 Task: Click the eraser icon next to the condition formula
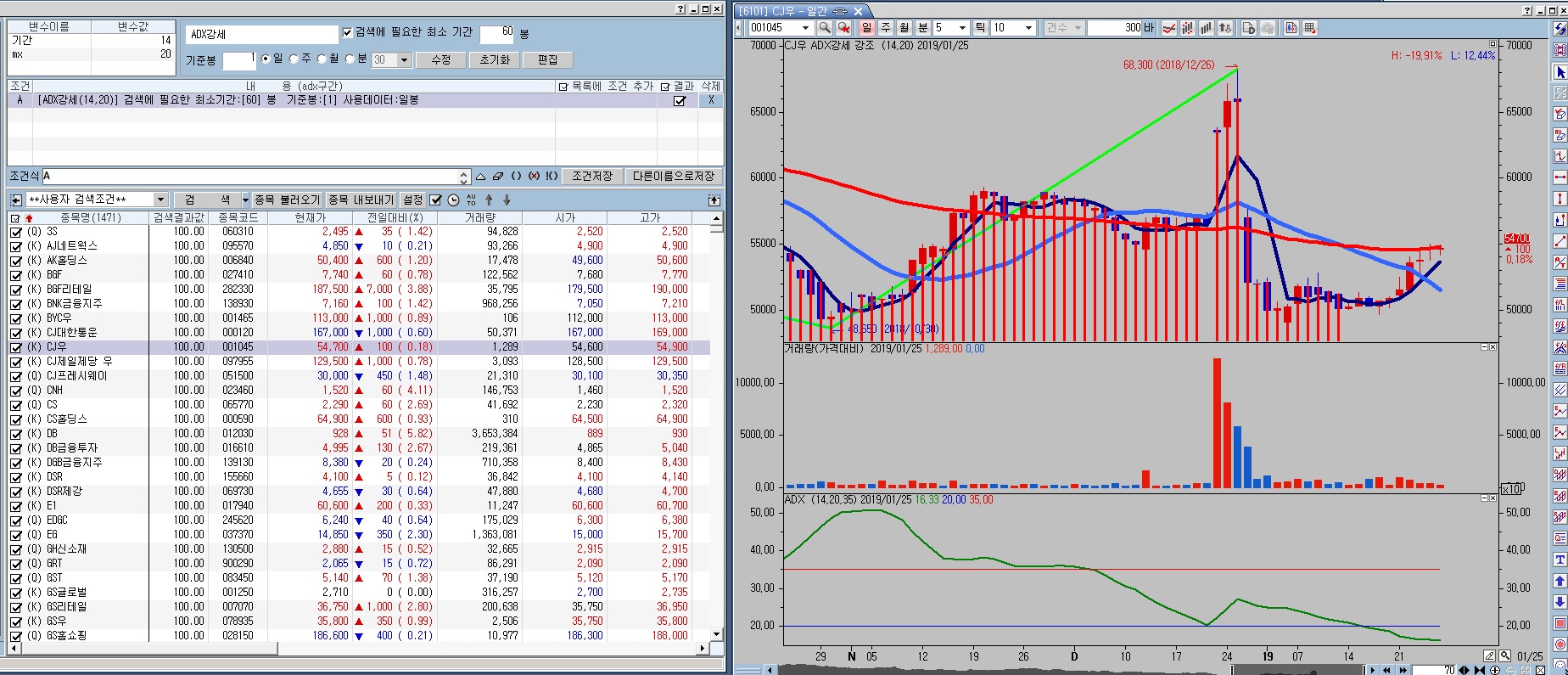498,177
